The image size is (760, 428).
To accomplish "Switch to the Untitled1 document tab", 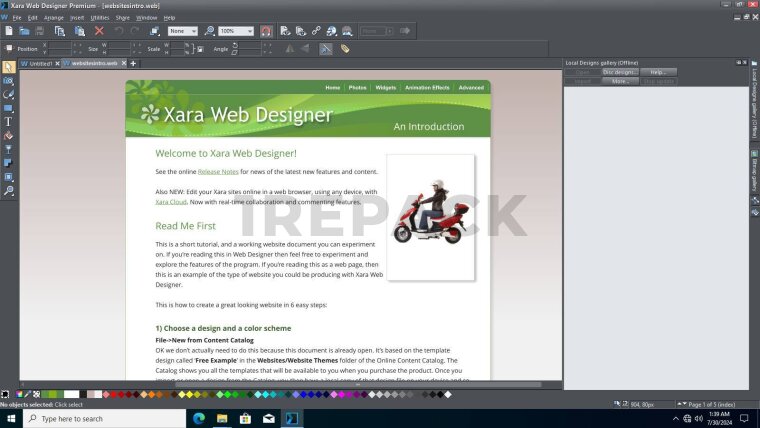I will coord(40,63).
